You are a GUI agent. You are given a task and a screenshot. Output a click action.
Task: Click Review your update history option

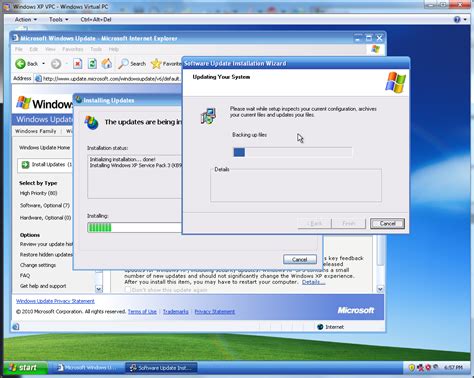click(x=46, y=244)
